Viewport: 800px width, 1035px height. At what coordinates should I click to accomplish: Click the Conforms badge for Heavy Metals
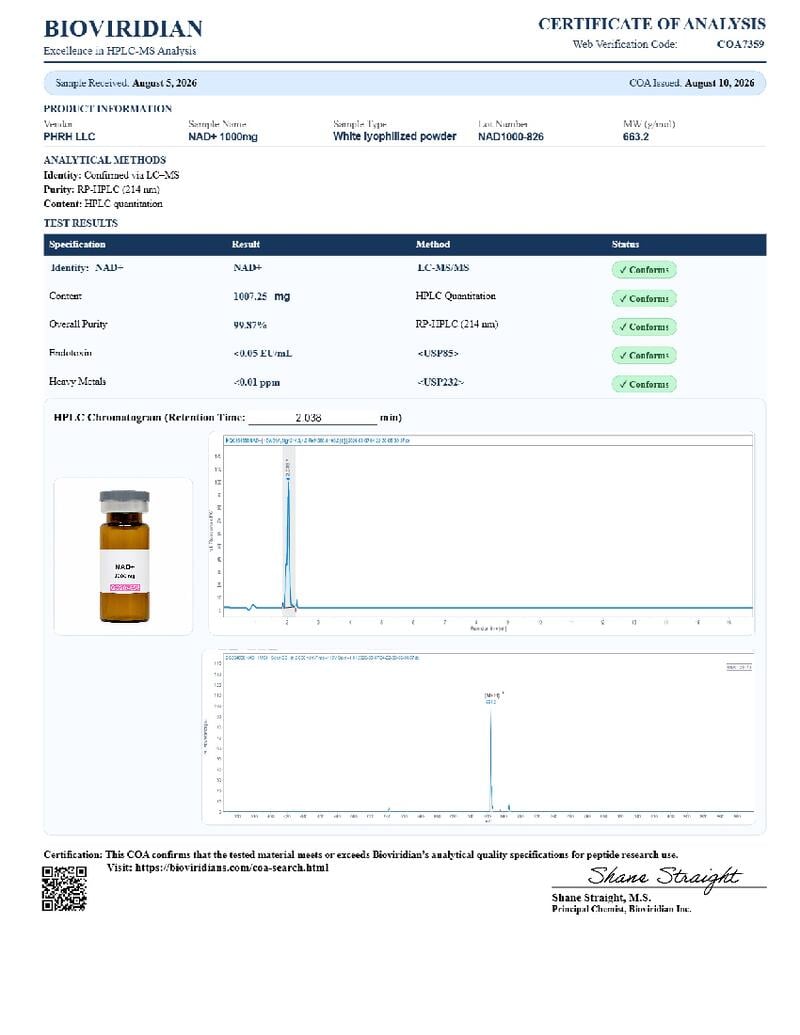coord(644,384)
